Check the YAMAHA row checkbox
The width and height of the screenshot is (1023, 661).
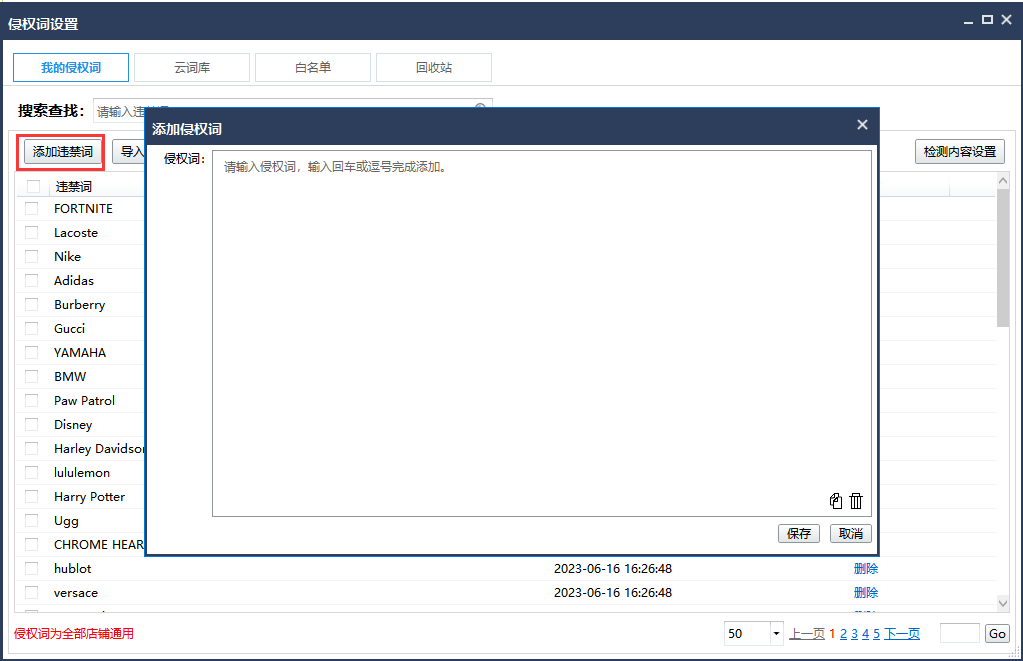click(x=31, y=352)
